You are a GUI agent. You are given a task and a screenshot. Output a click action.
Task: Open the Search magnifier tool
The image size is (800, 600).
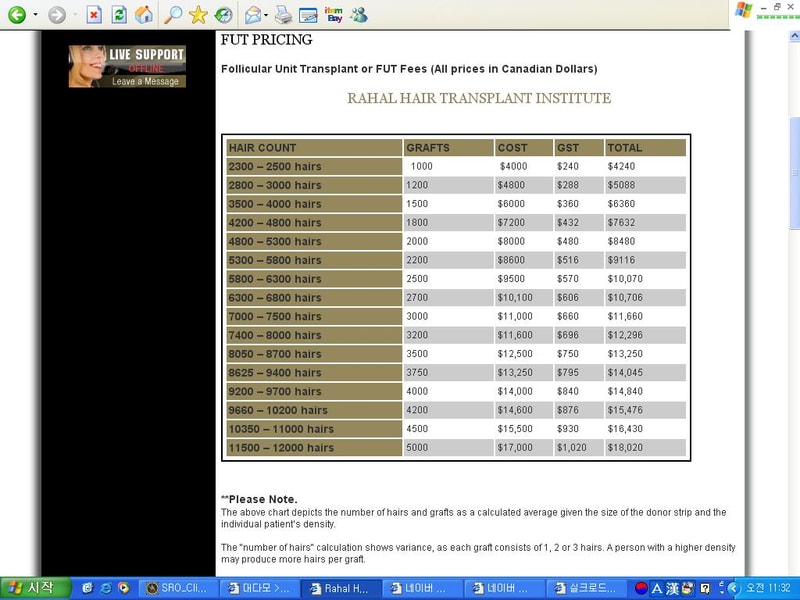(x=173, y=15)
